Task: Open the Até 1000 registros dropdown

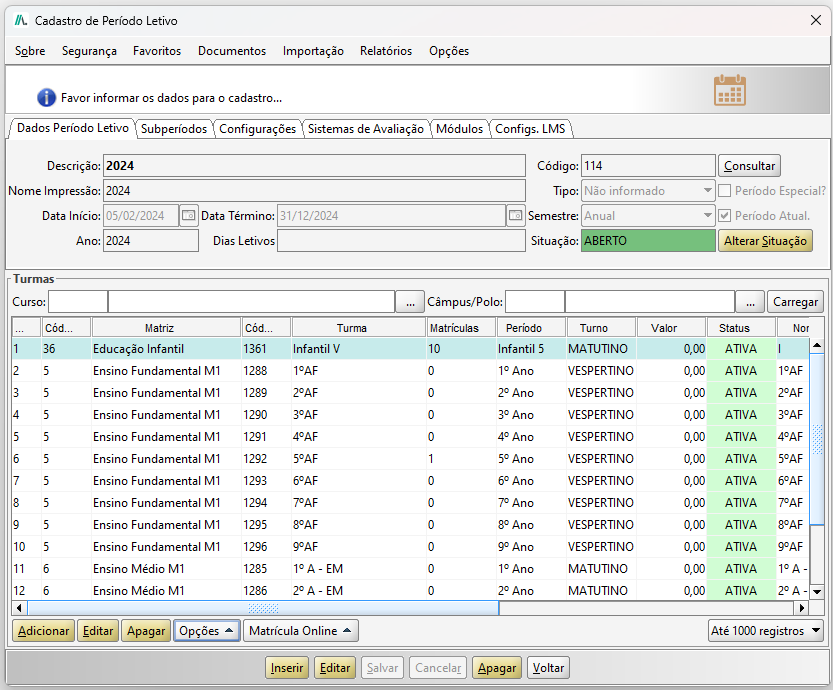Action: 766,631
